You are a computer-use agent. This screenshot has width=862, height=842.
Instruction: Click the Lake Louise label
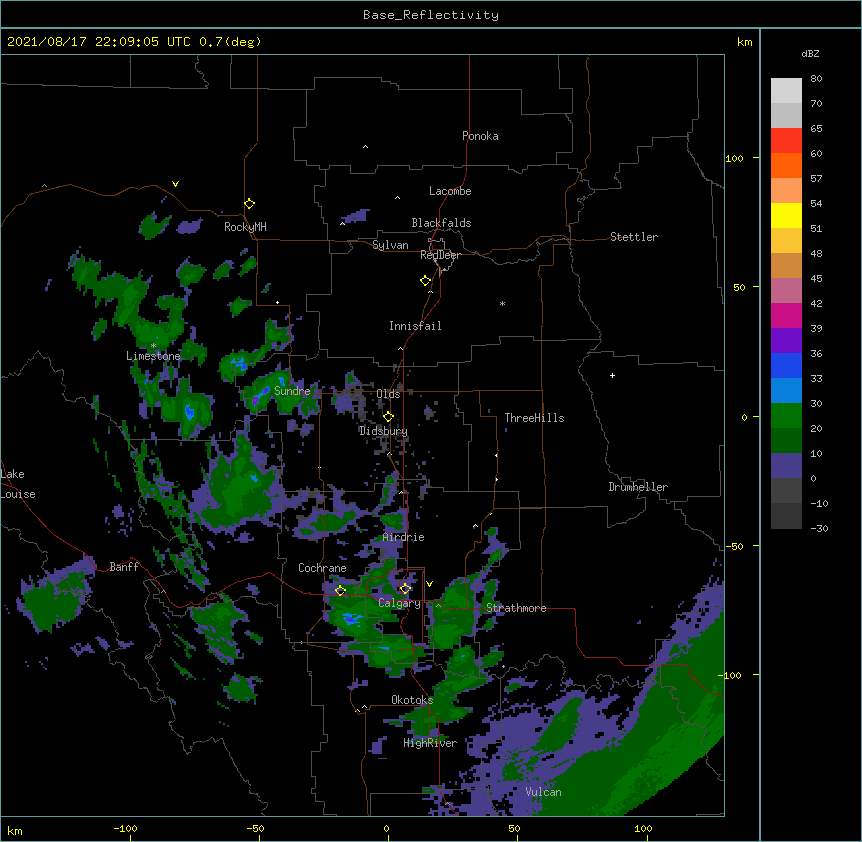click(18, 484)
